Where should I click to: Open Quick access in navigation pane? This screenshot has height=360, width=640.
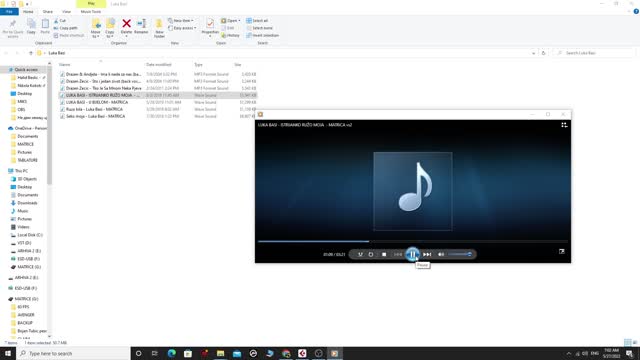tap(26, 70)
